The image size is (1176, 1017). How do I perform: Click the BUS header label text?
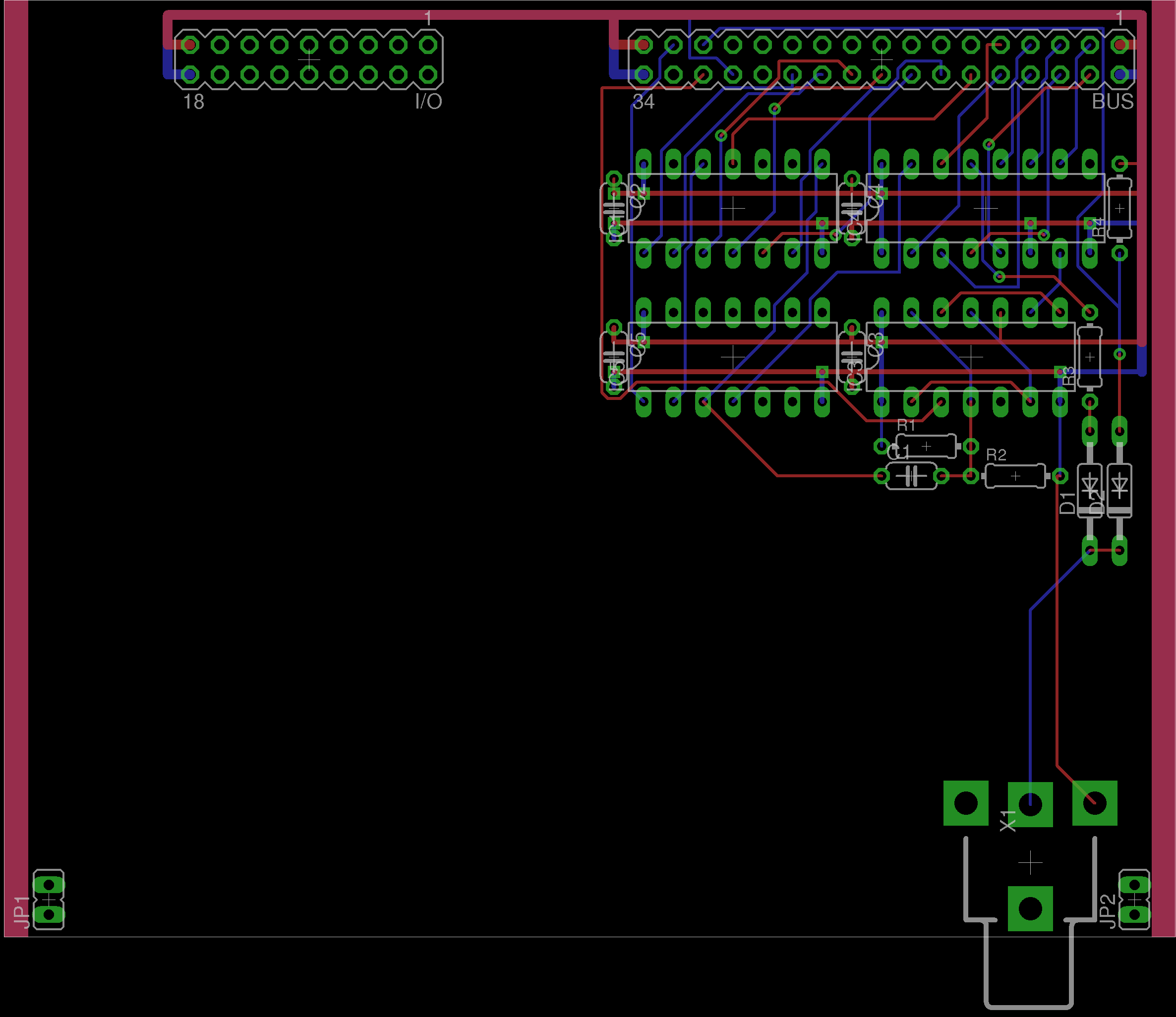[x=1113, y=102]
